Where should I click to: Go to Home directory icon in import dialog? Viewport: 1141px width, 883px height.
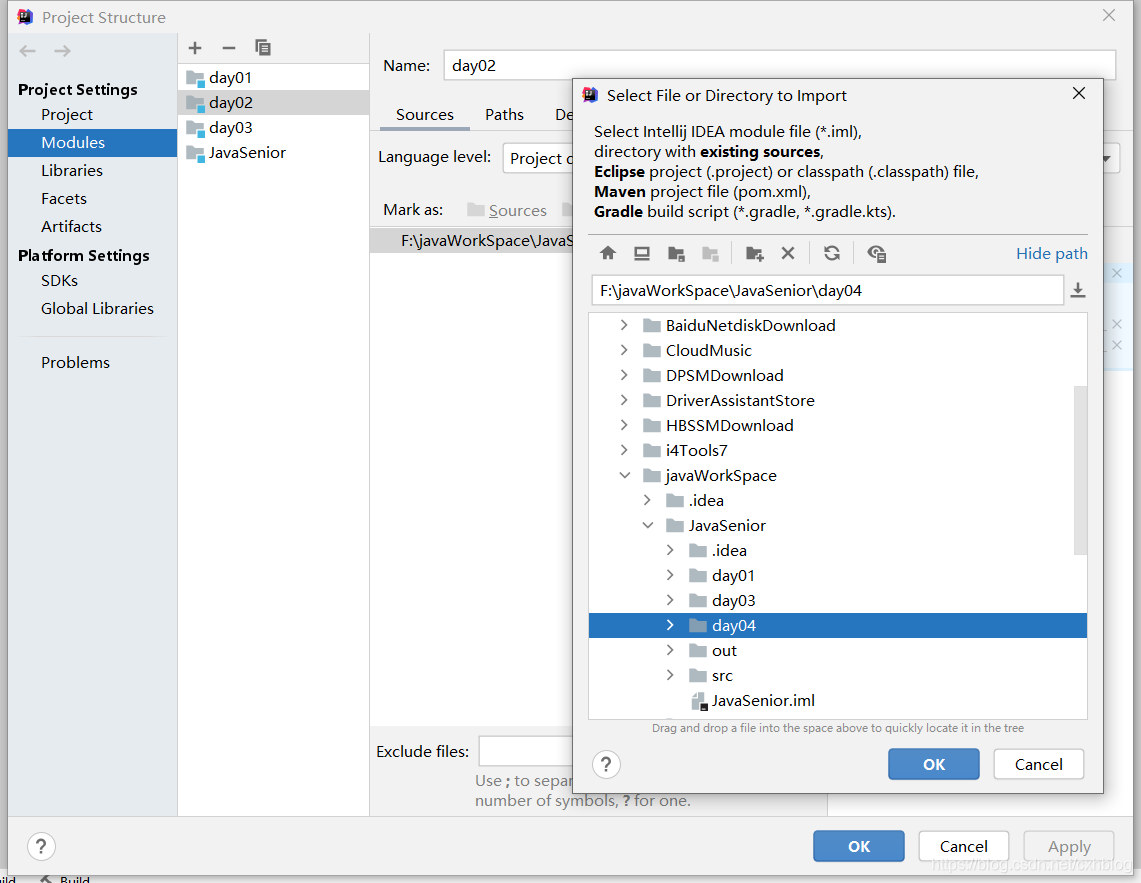click(x=608, y=253)
